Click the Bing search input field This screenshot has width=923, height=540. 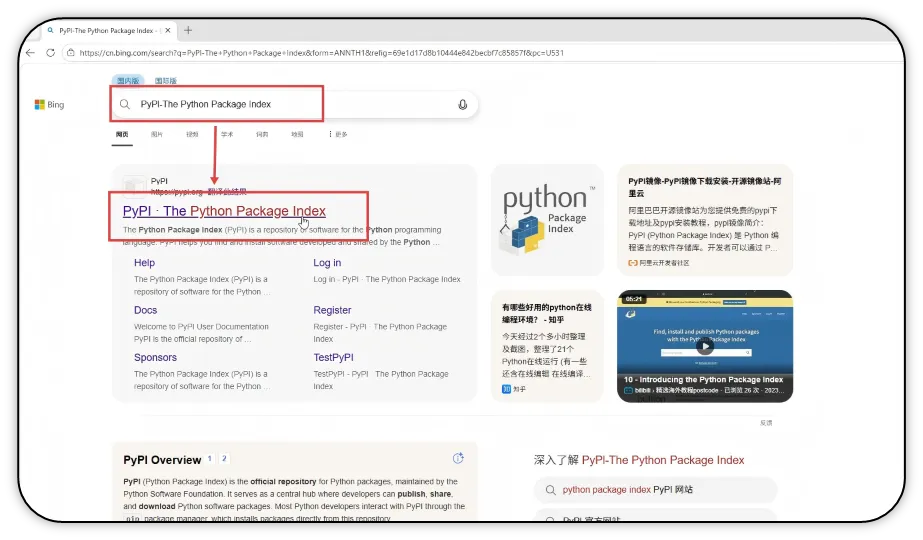pos(294,104)
